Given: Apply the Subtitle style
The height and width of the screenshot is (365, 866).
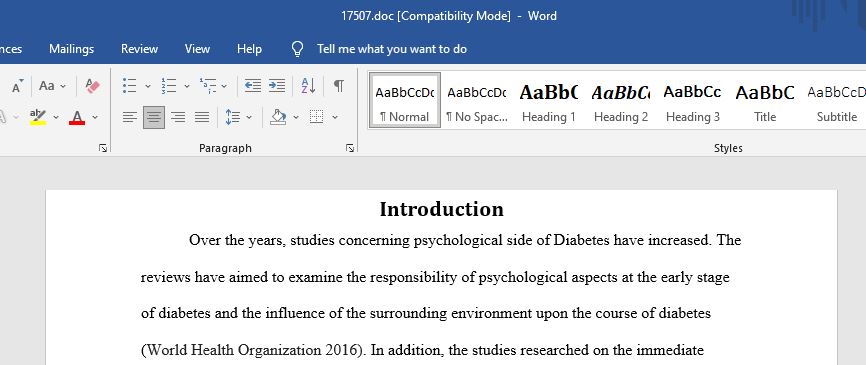Looking at the screenshot, I should 836,100.
